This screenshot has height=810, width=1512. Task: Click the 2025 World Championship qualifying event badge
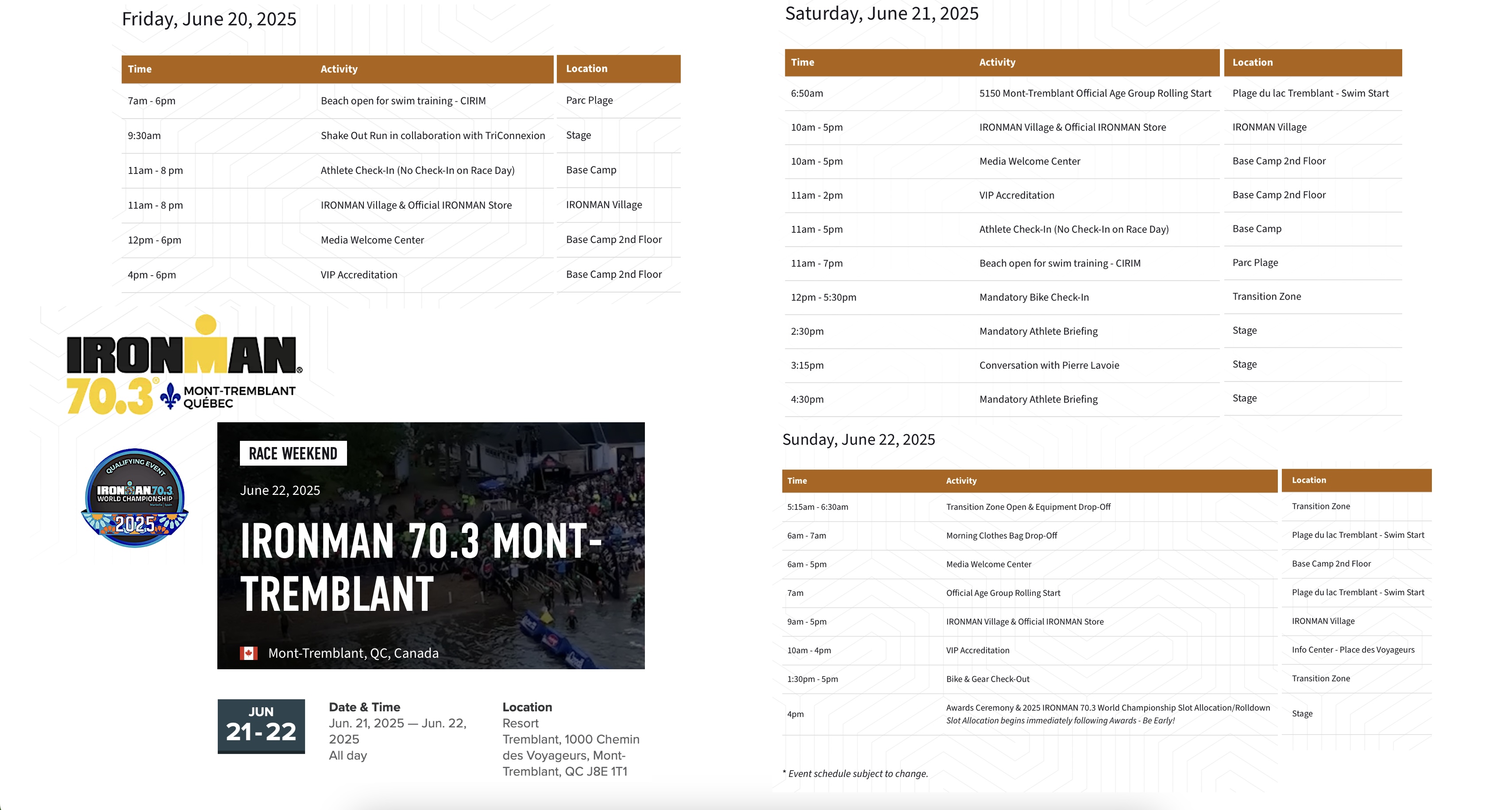(x=135, y=498)
